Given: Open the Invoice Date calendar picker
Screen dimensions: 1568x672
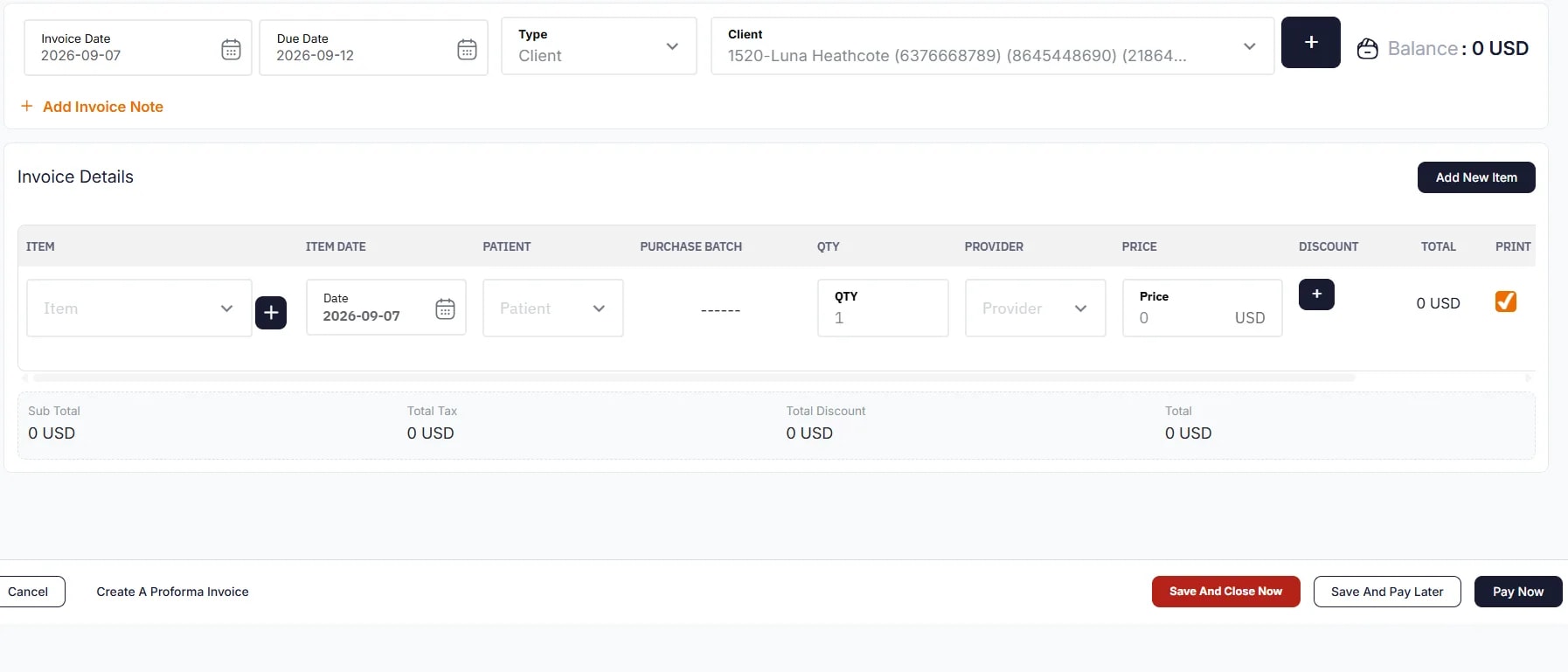Looking at the screenshot, I should [x=231, y=49].
